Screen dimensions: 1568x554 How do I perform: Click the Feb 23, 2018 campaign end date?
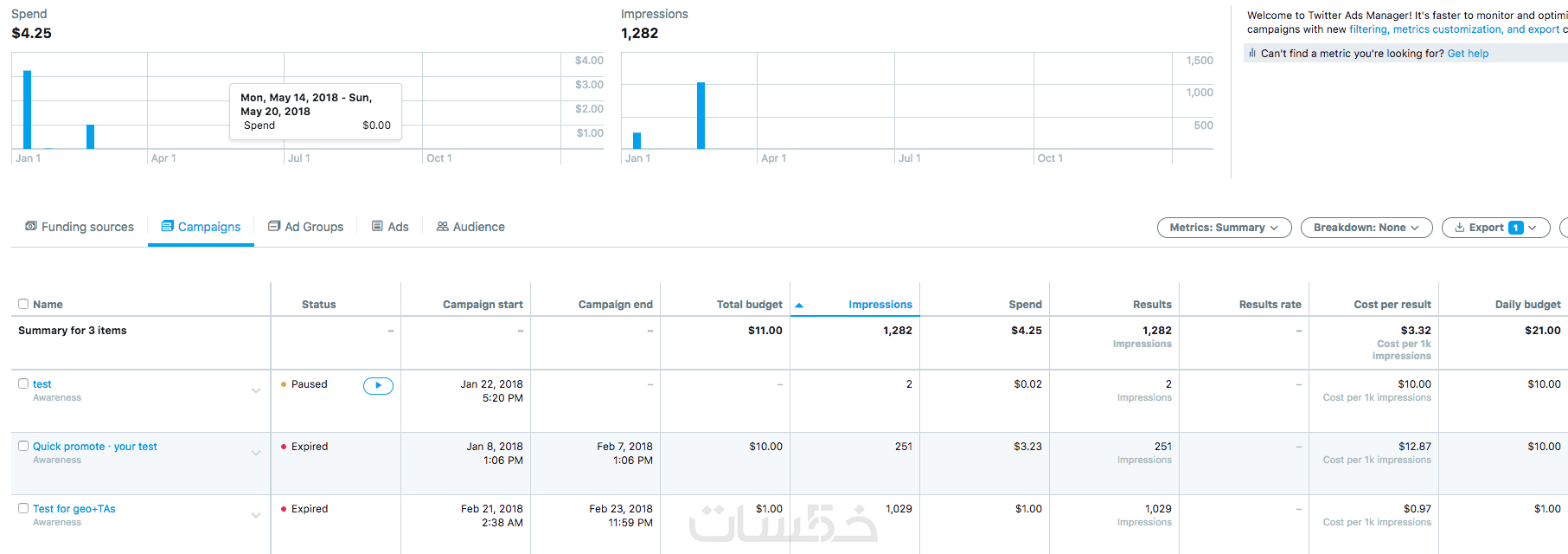tap(621, 509)
